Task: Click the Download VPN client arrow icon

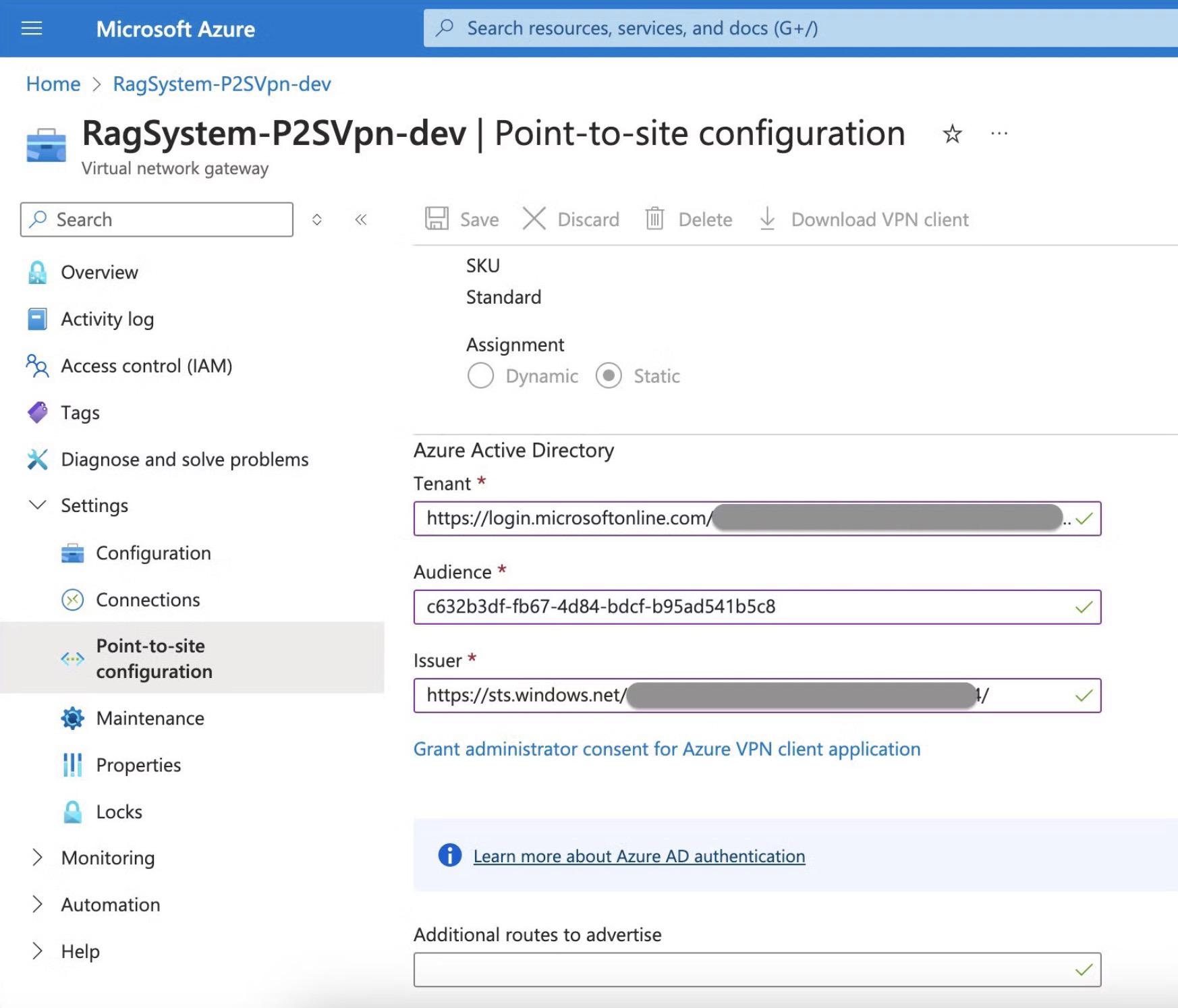Action: point(767,219)
